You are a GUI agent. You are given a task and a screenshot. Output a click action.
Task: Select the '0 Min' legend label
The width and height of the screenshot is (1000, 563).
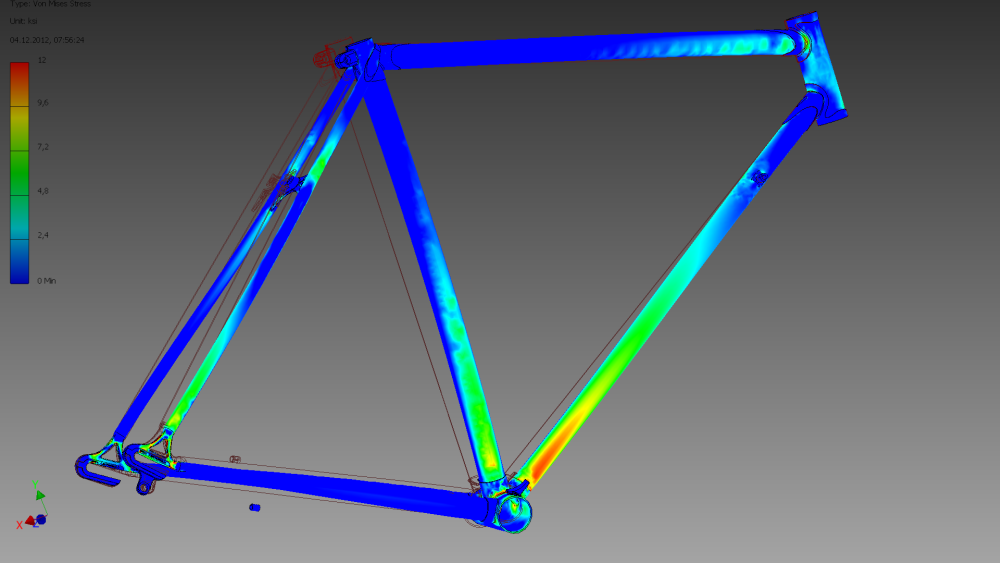pos(47,281)
